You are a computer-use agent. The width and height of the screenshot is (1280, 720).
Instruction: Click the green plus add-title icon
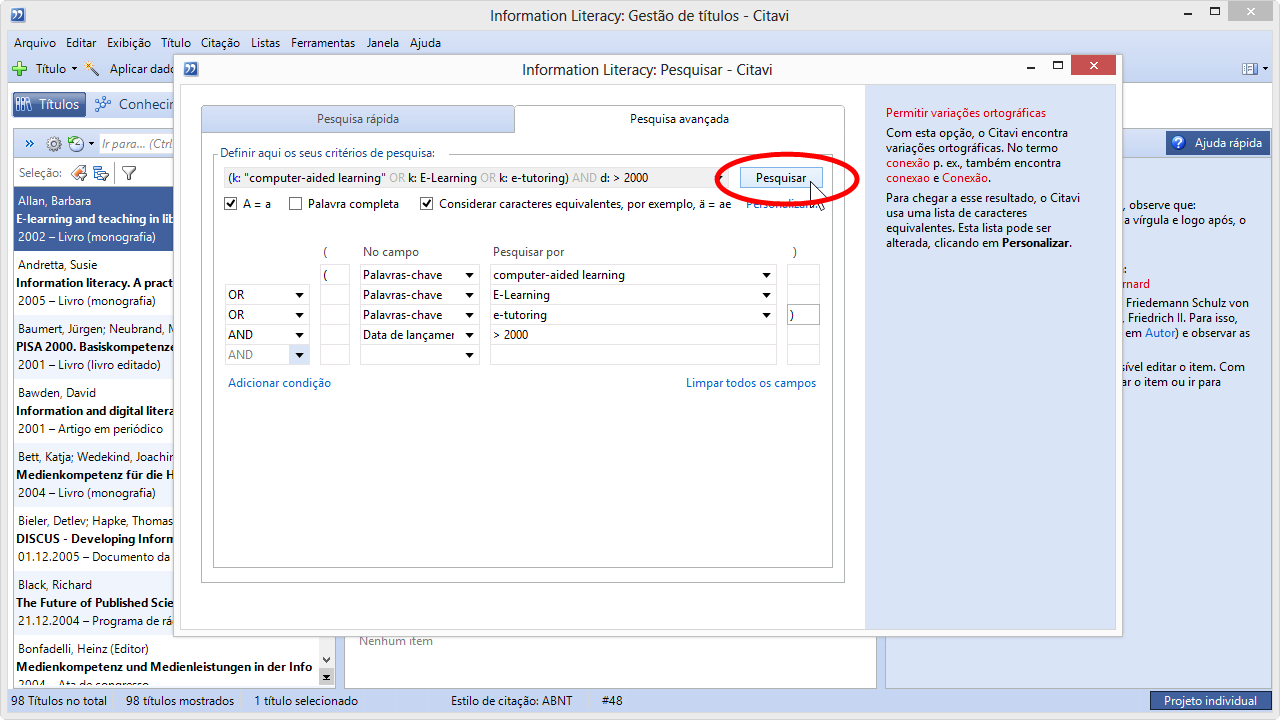[x=19, y=69]
